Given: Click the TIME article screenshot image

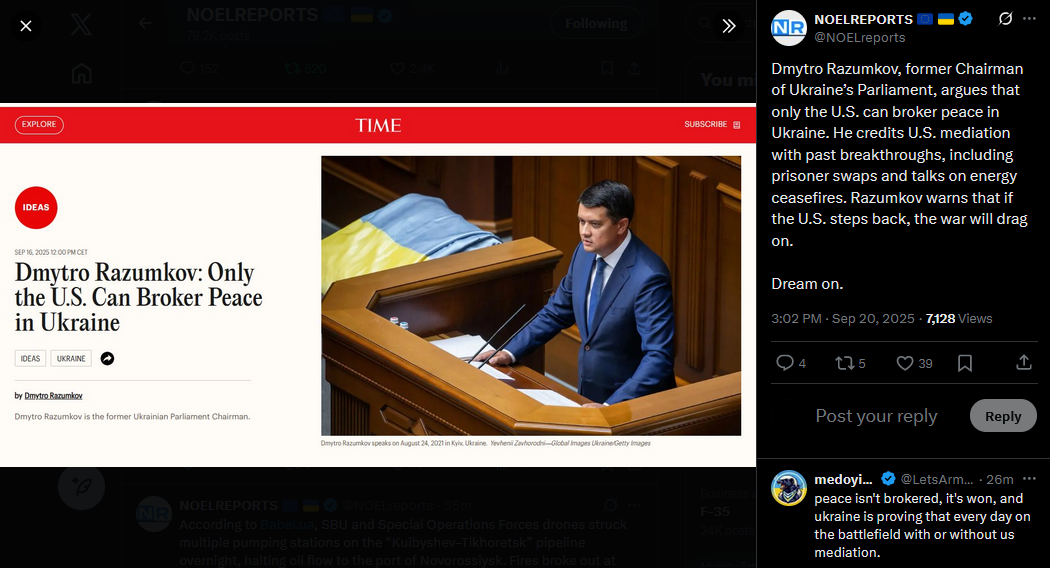Looking at the screenshot, I should pyautogui.click(x=378, y=285).
